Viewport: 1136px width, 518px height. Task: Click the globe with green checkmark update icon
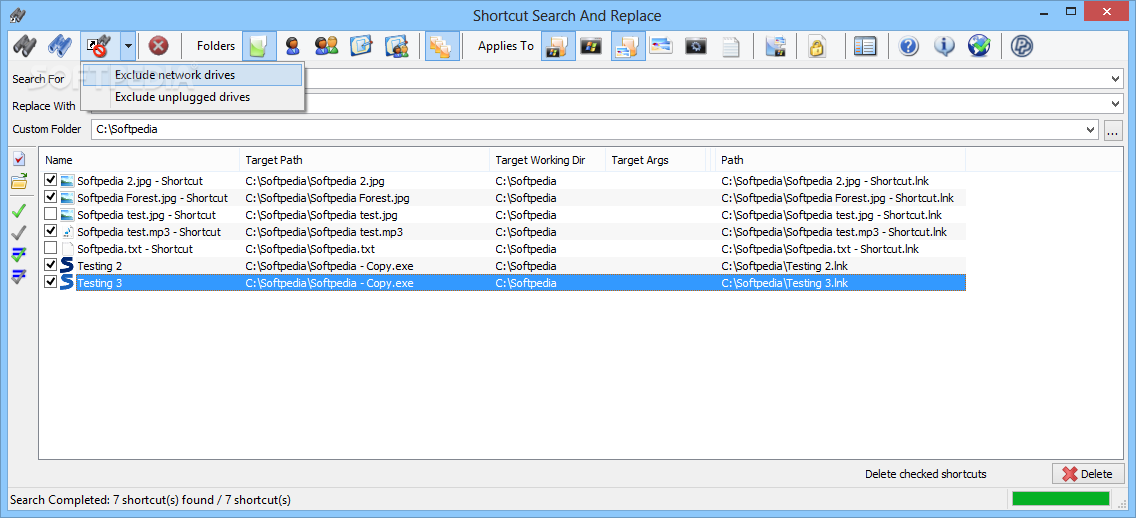979,46
